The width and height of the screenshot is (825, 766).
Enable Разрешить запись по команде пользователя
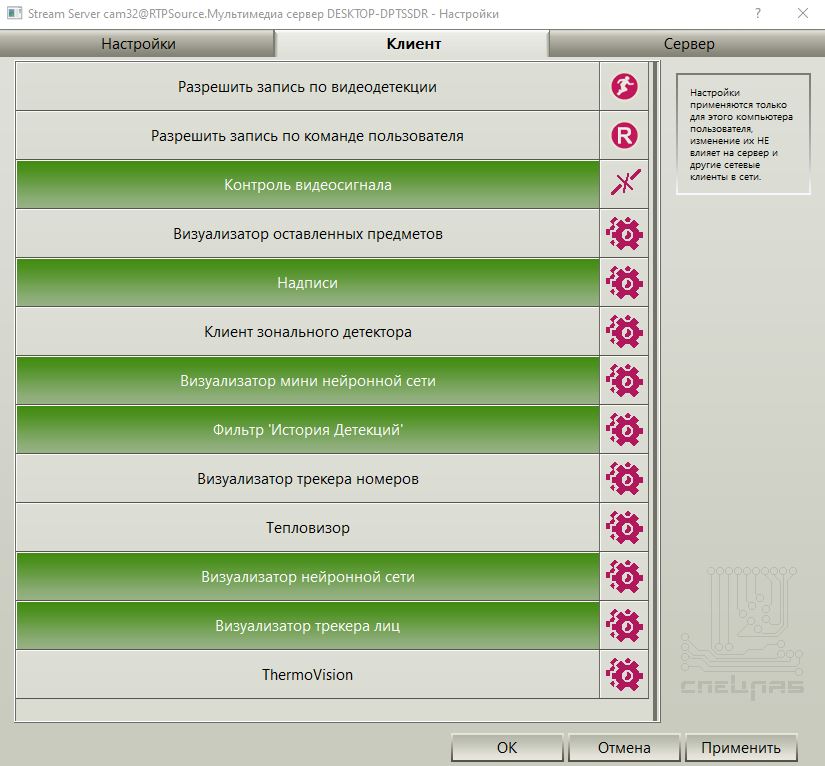click(307, 135)
